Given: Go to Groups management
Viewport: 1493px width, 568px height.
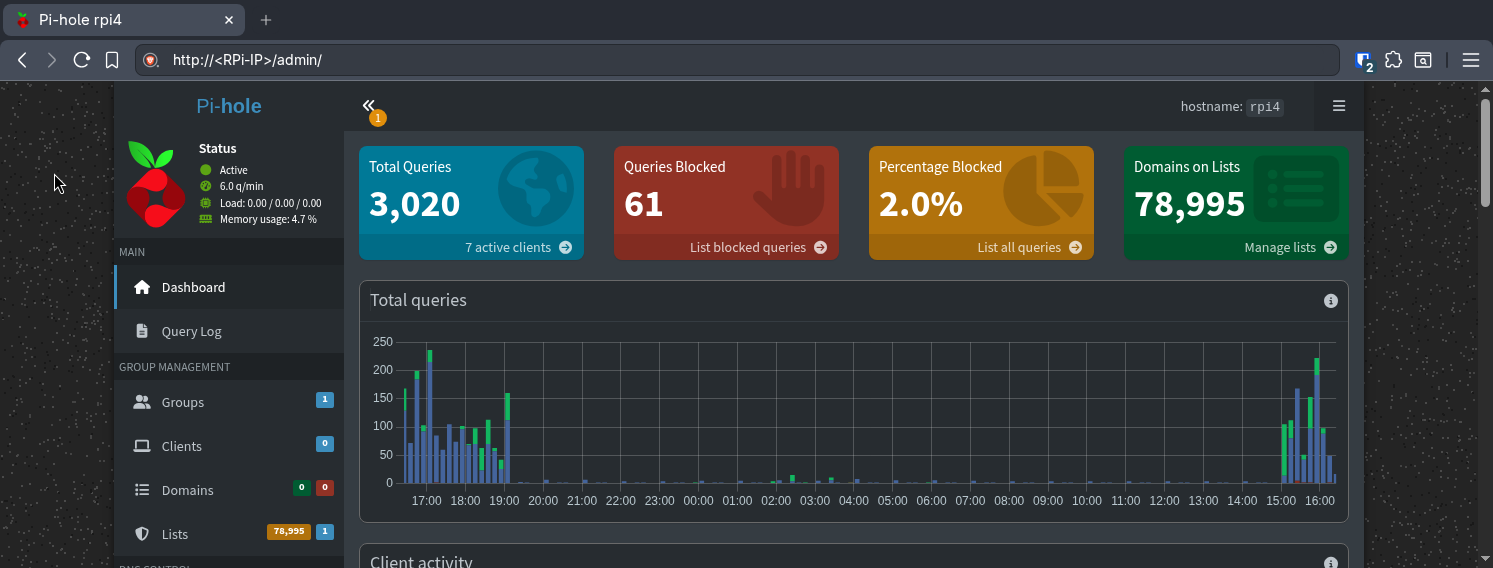Looking at the screenshot, I should pos(182,402).
